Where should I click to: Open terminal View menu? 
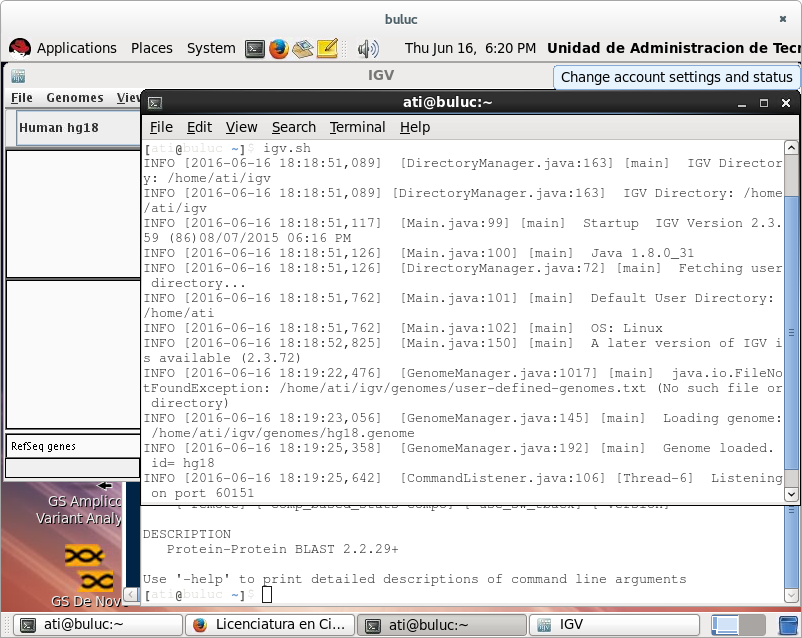tap(241, 127)
